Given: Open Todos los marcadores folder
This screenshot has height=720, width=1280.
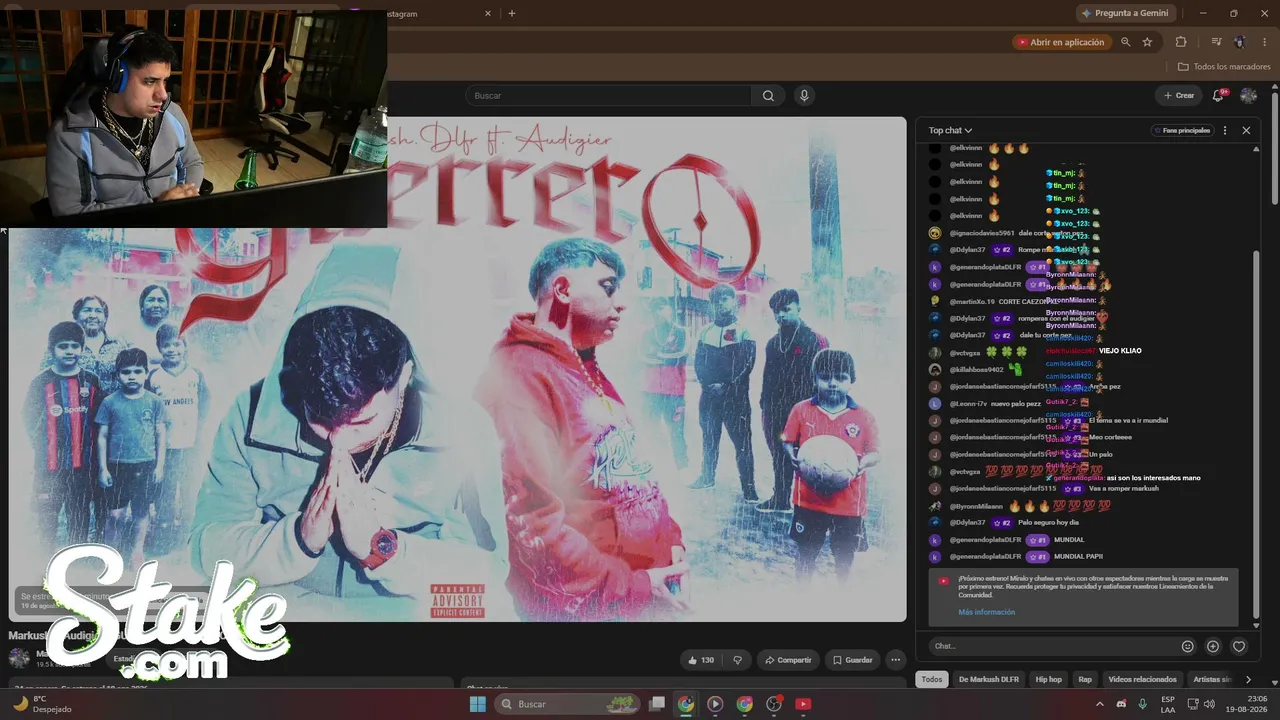Looking at the screenshot, I should click(1224, 67).
